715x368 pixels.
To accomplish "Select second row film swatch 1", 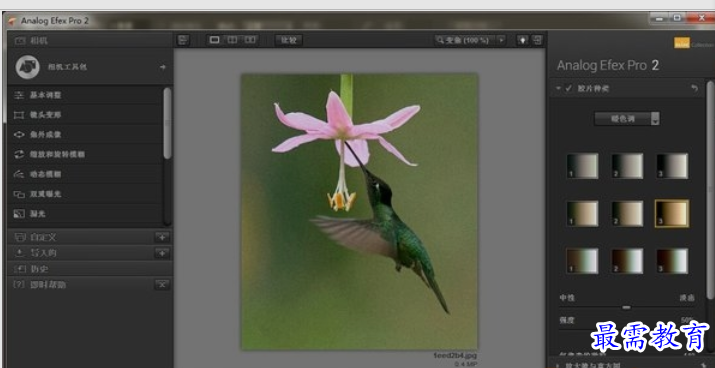I will pos(582,213).
